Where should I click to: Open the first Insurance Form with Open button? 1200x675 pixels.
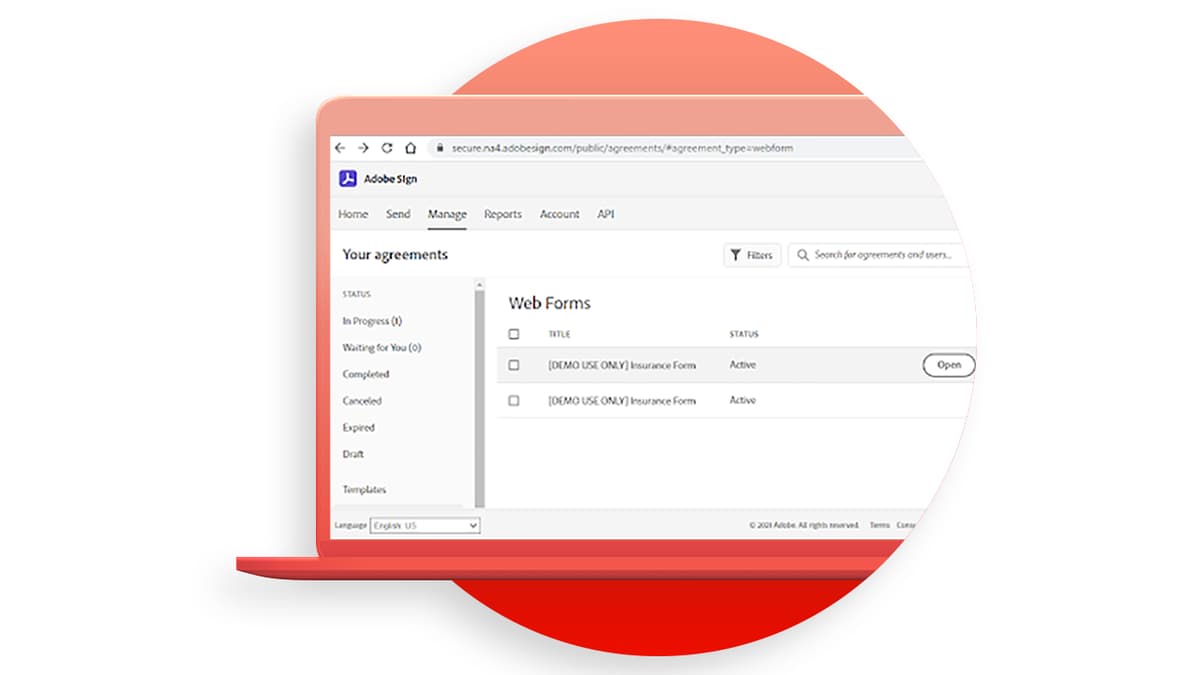pos(947,365)
